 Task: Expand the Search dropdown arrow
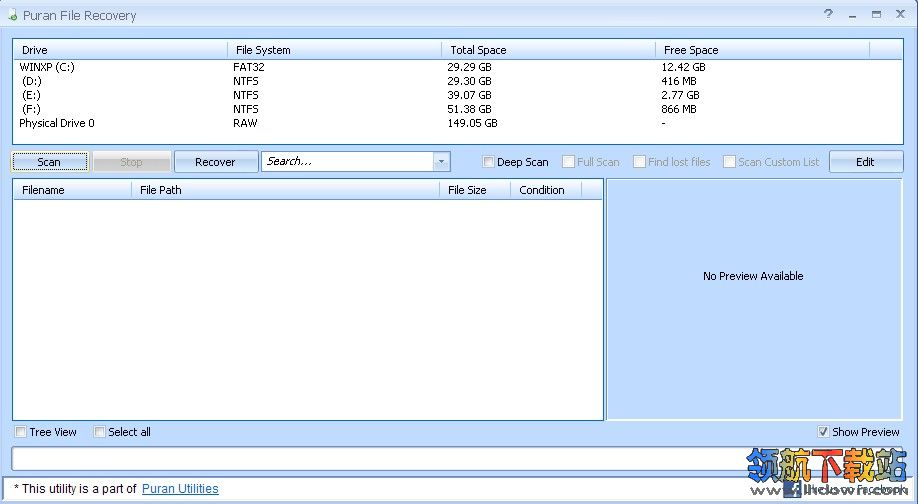[441, 162]
